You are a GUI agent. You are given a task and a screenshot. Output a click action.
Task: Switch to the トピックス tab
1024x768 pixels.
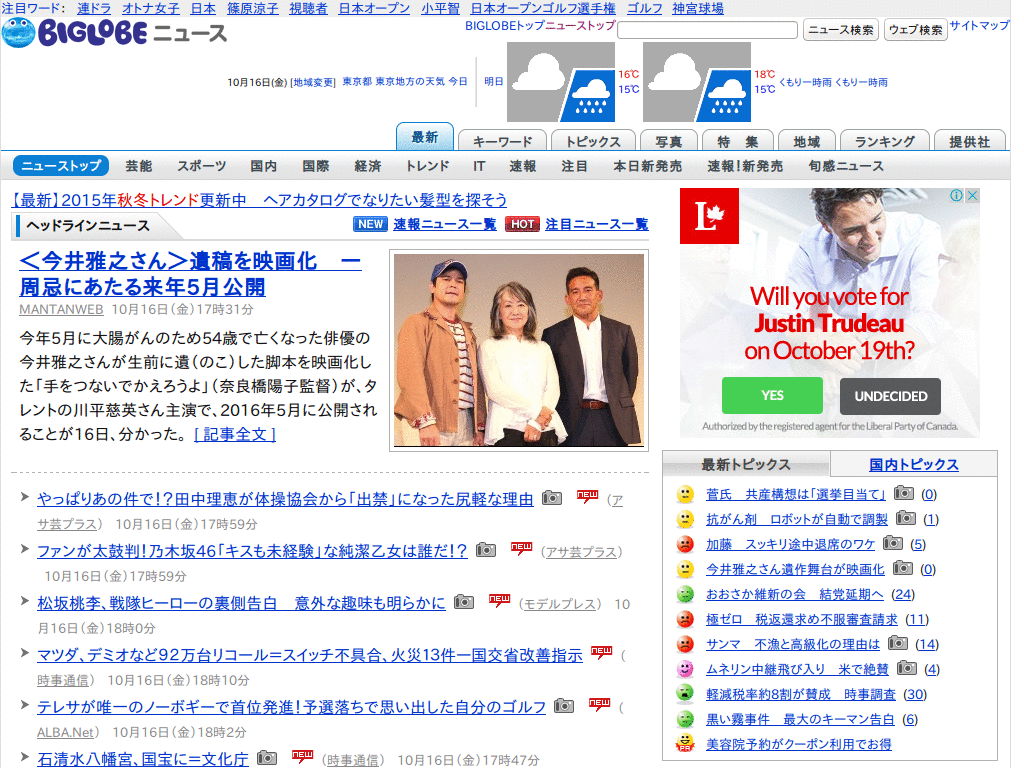click(593, 141)
